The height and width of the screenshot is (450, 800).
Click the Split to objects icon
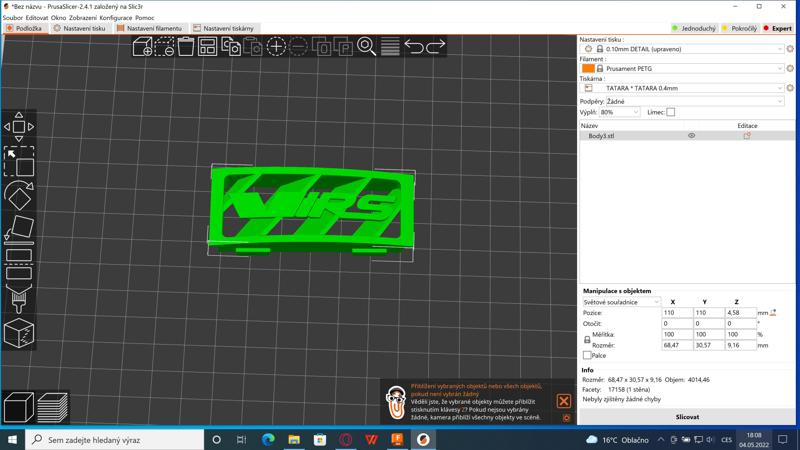(x=321, y=46)
